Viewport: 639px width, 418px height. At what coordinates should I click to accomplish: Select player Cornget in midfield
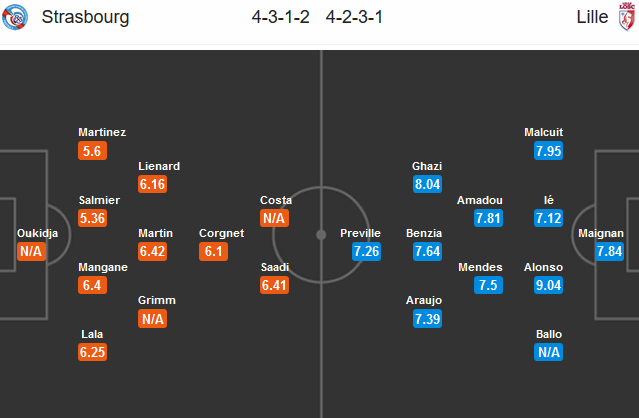point(222,234)
